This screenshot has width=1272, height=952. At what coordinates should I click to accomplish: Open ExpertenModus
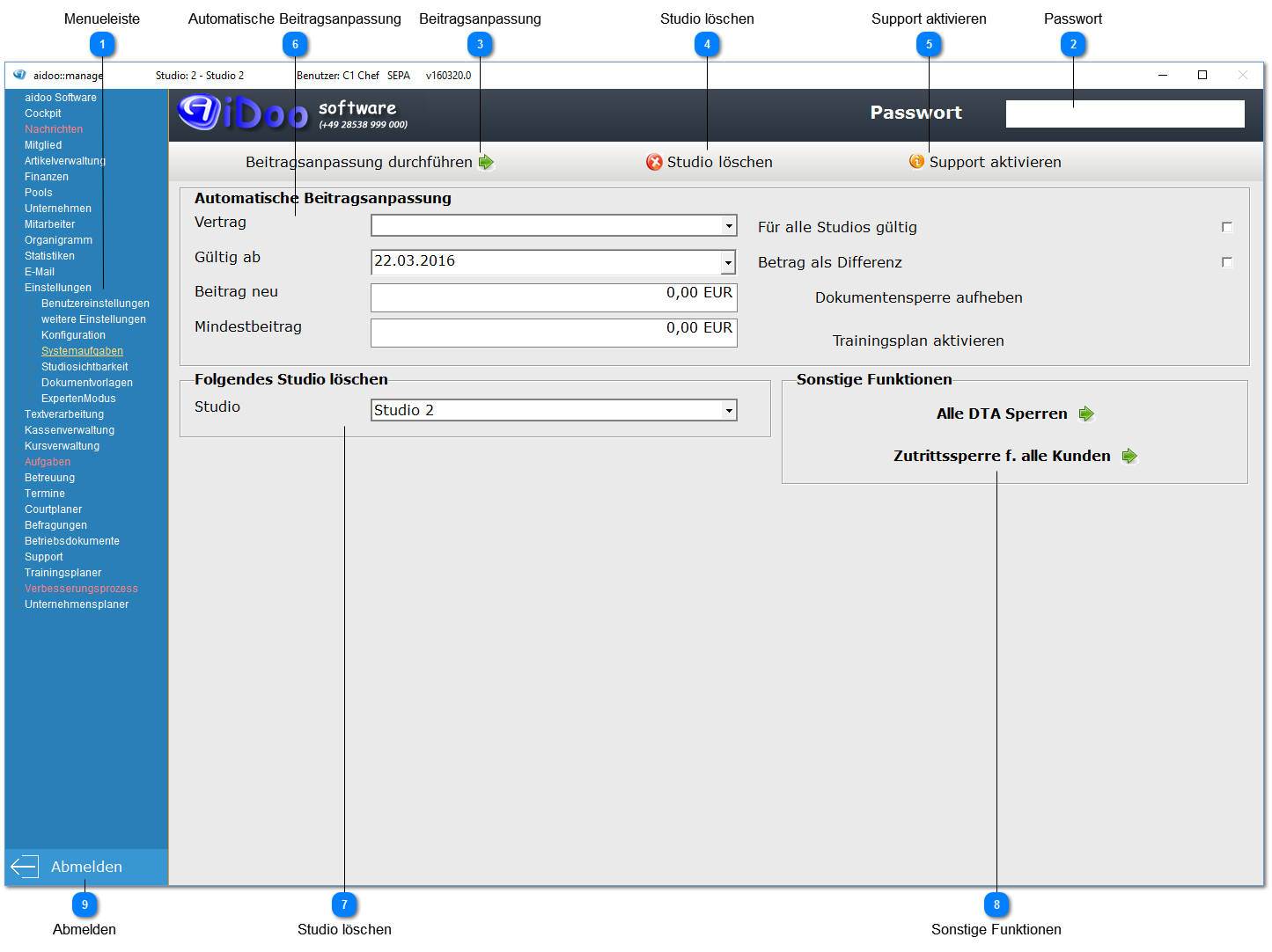(78, 399)
